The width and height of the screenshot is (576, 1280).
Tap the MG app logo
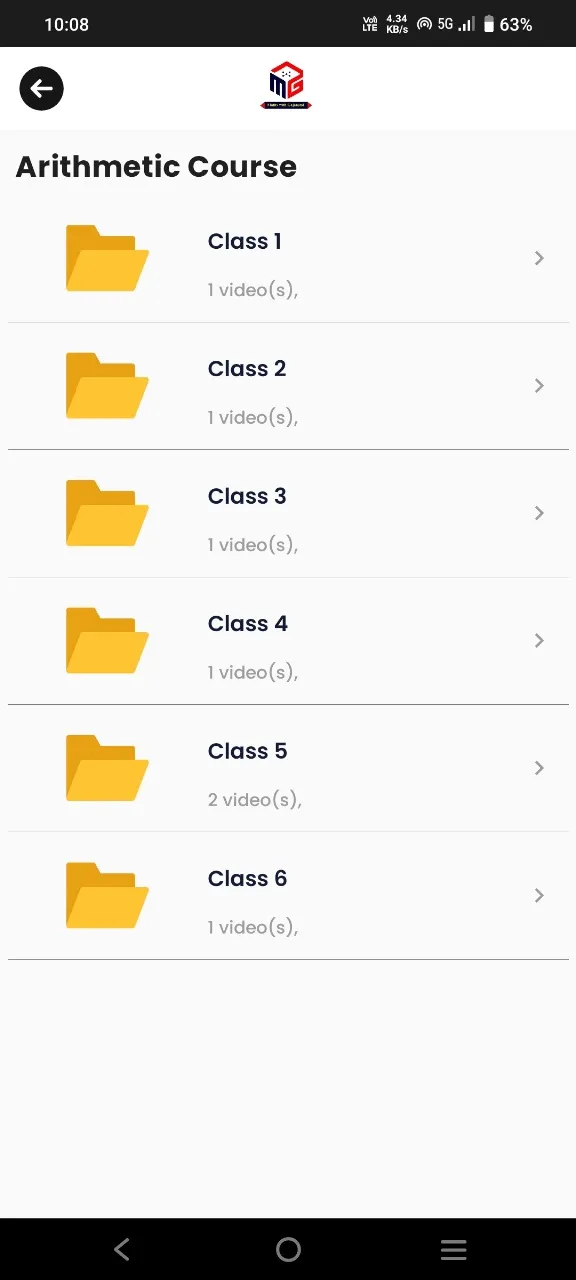pyautogui.click(x=287, y=86)
